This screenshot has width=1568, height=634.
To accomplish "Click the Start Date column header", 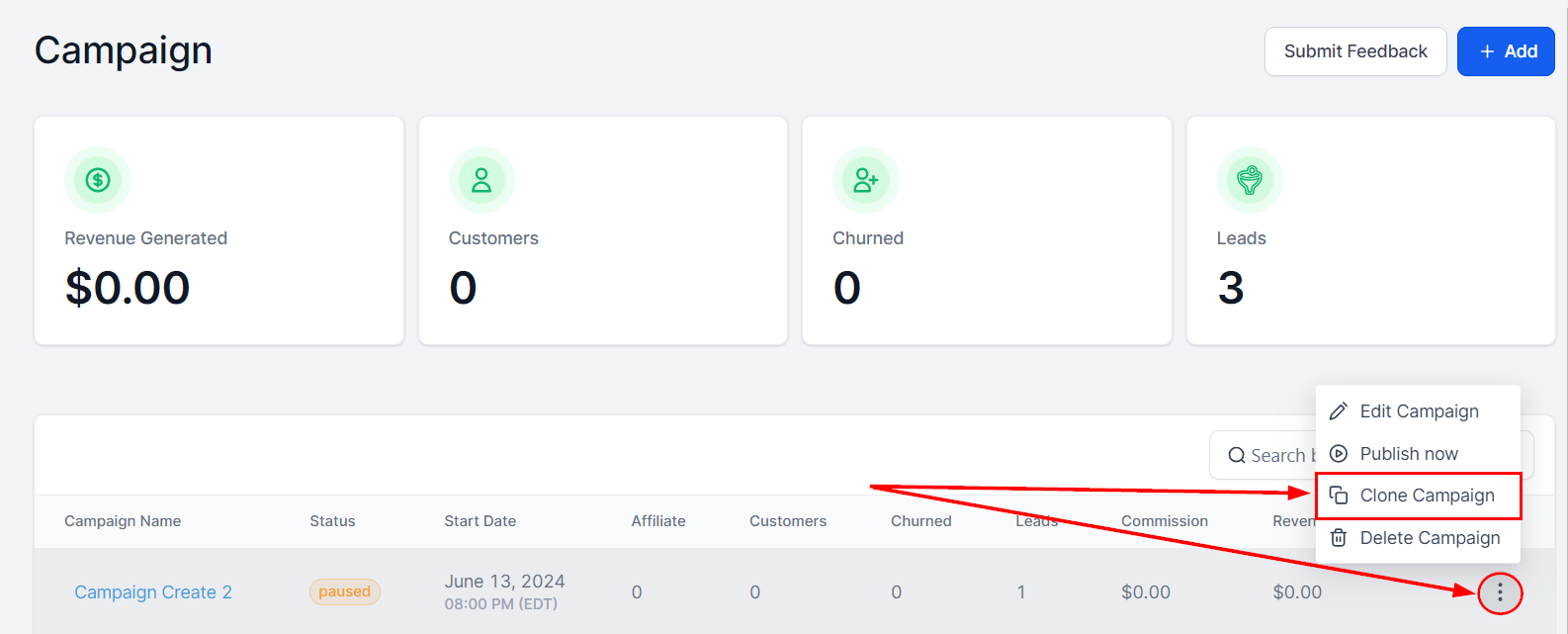I will [x=479, y=521].
